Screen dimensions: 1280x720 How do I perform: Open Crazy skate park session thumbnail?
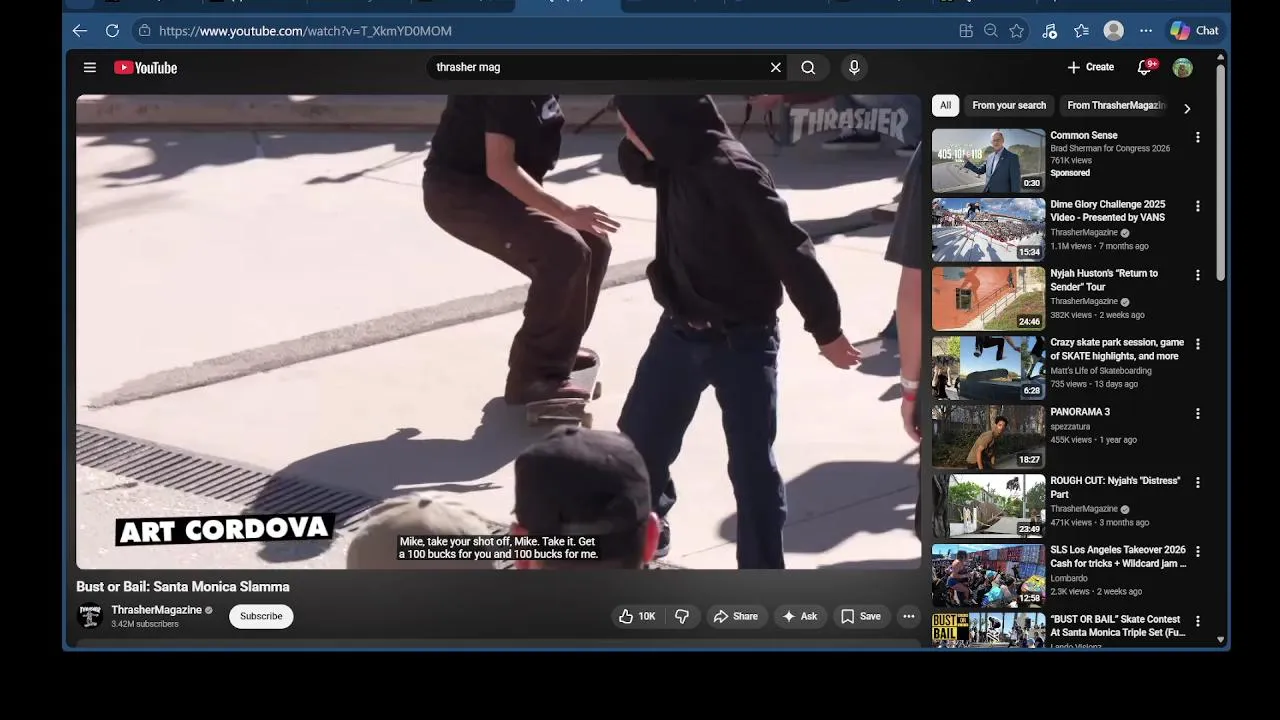988,367
